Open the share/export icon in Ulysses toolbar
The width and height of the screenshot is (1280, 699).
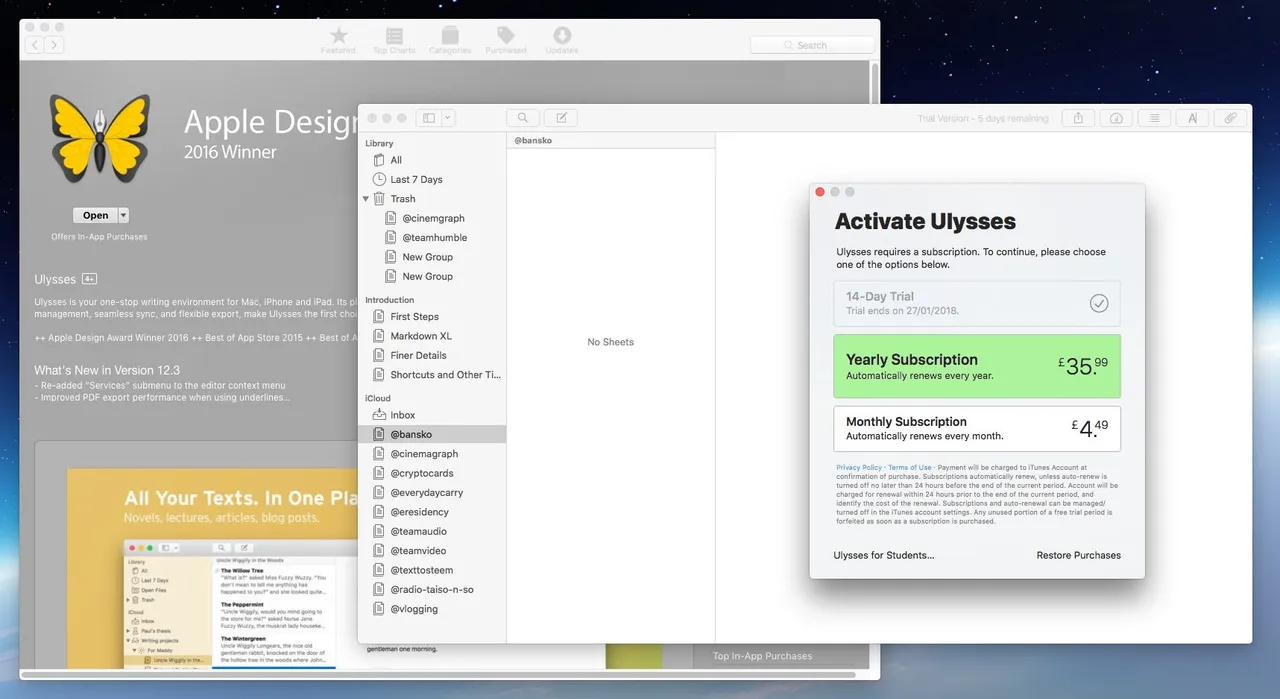(1078, 118)
